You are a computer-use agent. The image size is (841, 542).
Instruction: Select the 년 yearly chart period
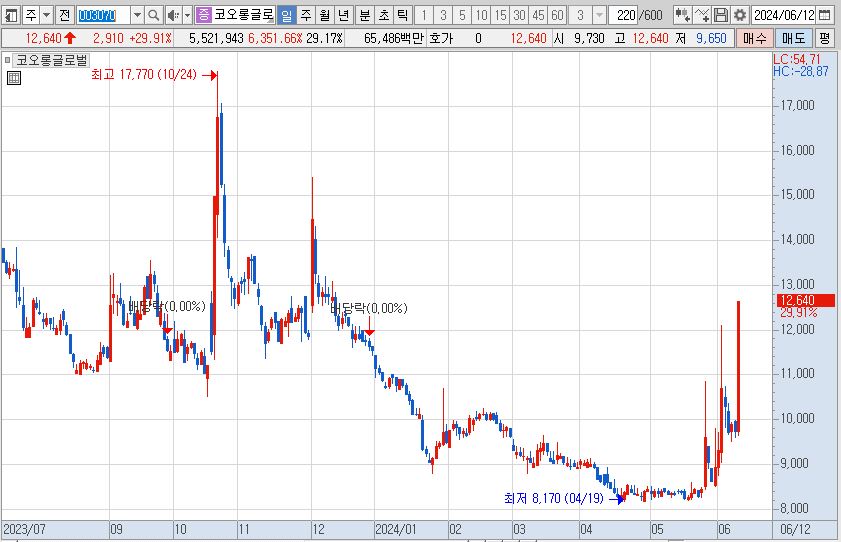tap(344, 15)
